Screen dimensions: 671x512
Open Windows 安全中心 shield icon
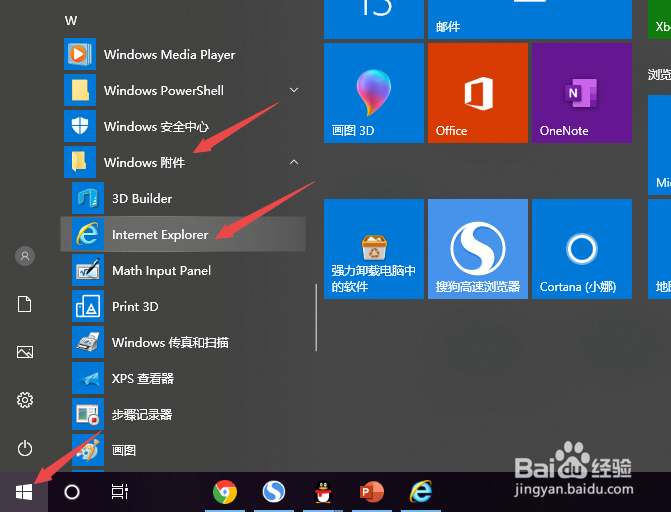click(80, 126)
